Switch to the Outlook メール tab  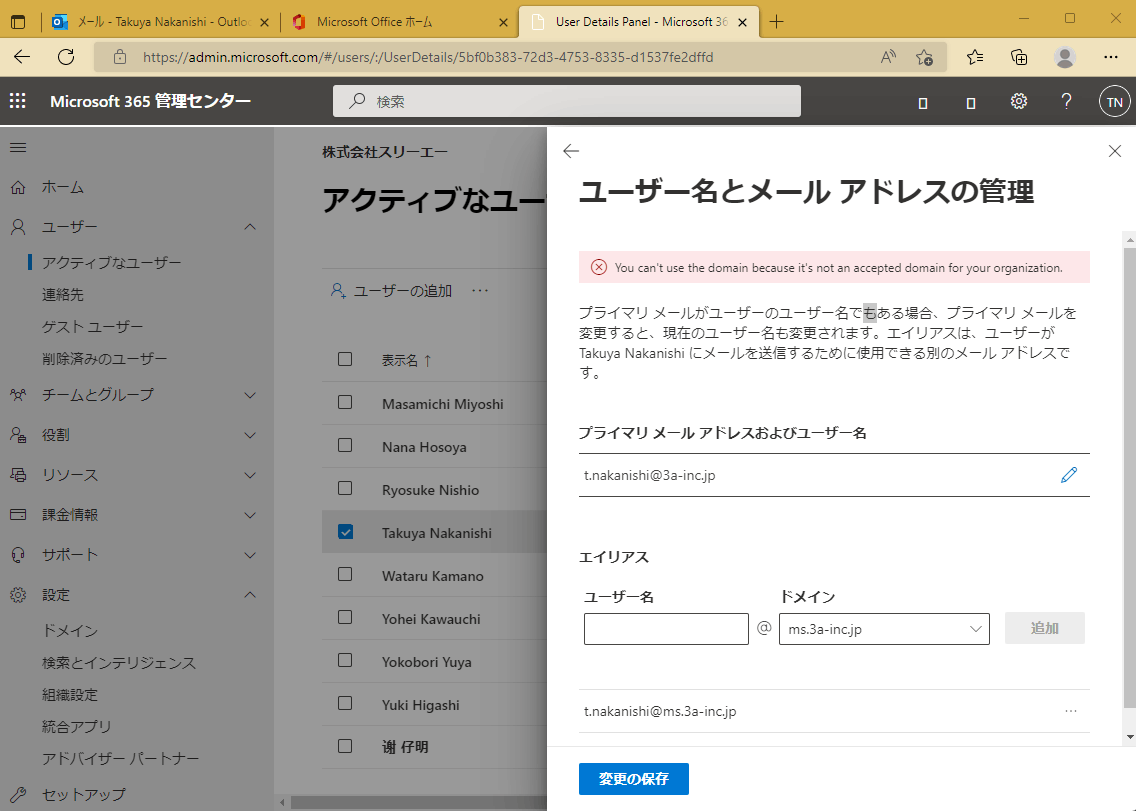[x=160, y=22]
